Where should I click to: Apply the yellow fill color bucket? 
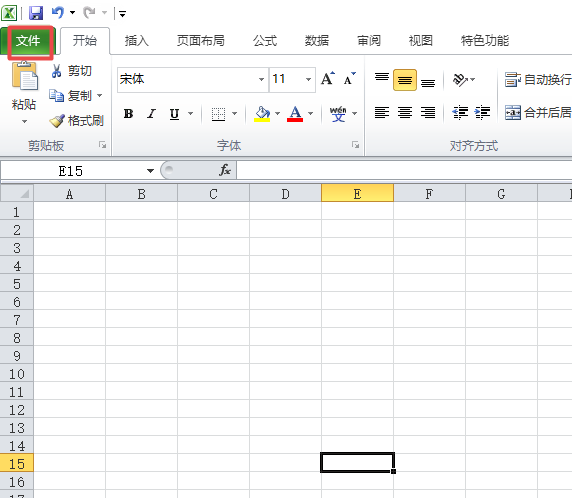pos(262,114)
